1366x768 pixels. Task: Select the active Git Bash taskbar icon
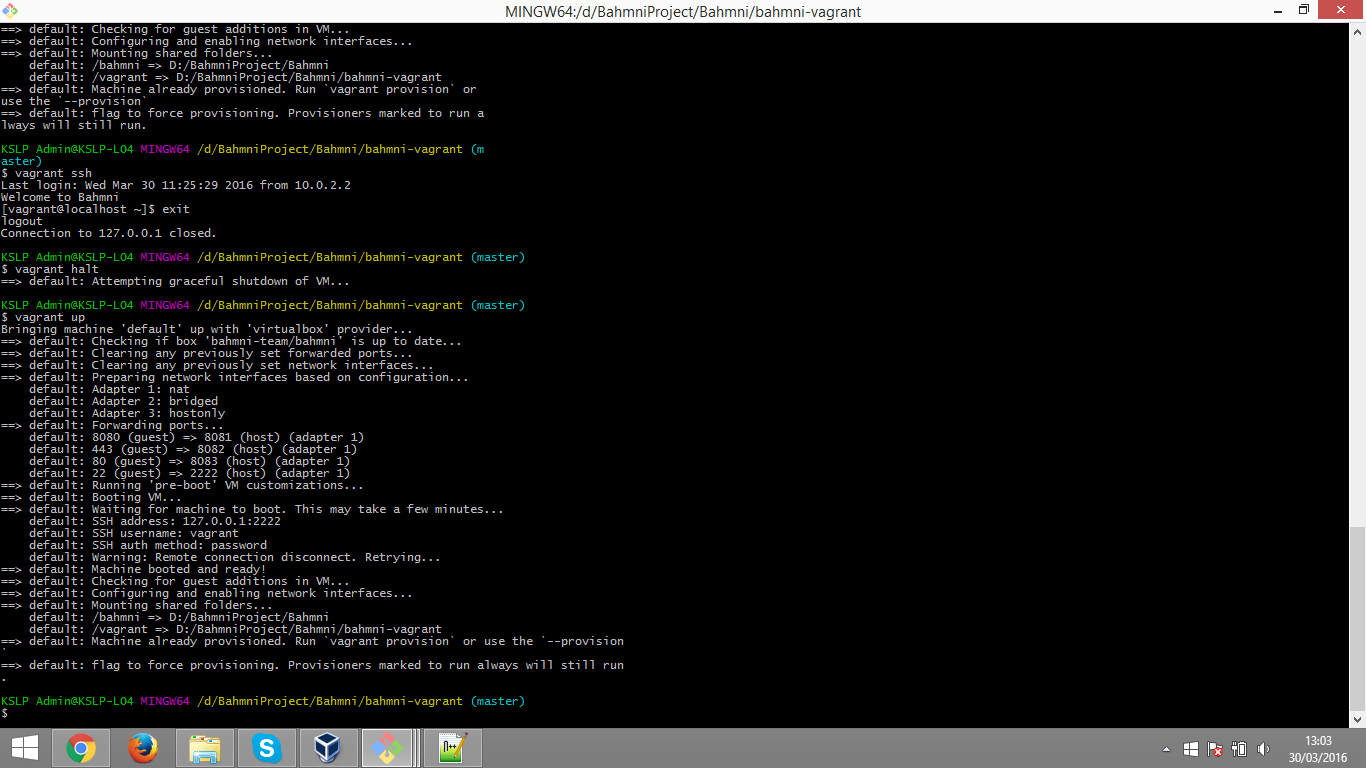click(x=389, y=748)
